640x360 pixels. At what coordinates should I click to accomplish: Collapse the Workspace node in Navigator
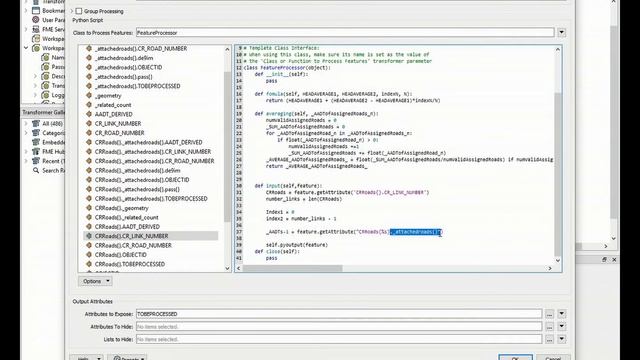[x=26, y=48]
